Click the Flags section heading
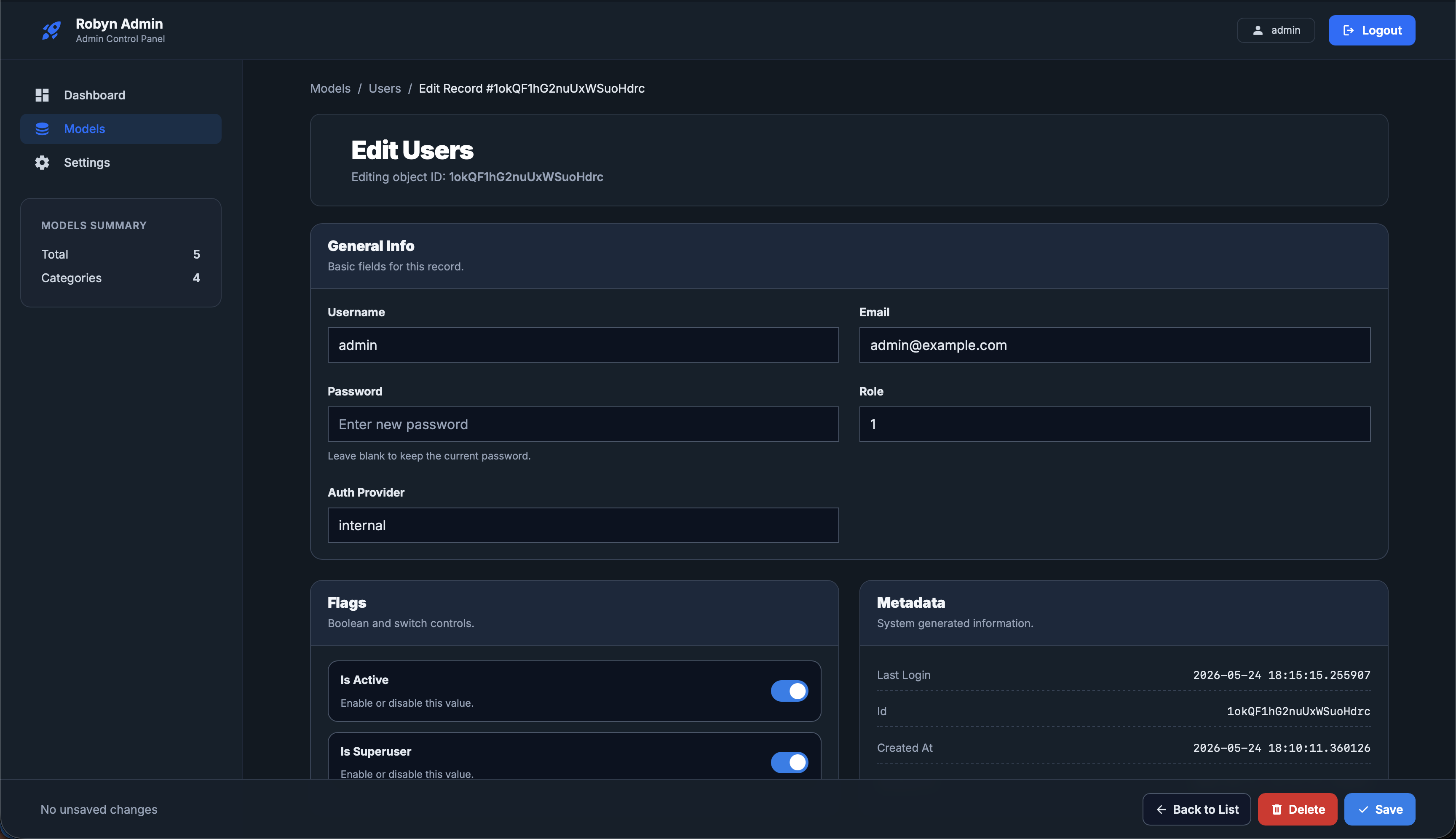The height and width of the screenshot is (839, 1456). 347,603
